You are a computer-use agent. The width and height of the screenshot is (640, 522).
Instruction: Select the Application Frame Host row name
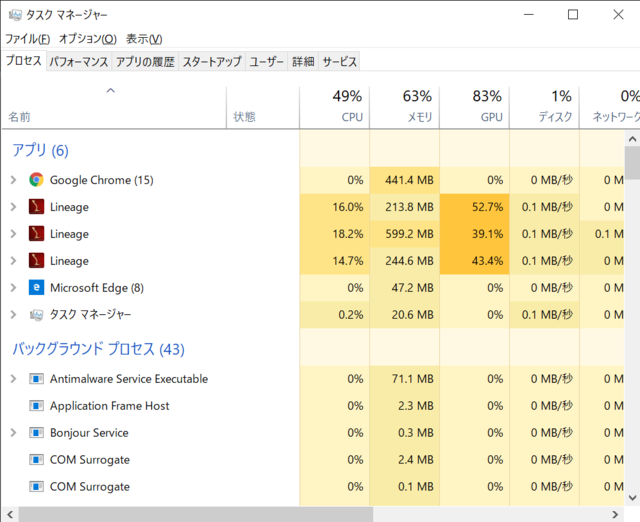109,406
